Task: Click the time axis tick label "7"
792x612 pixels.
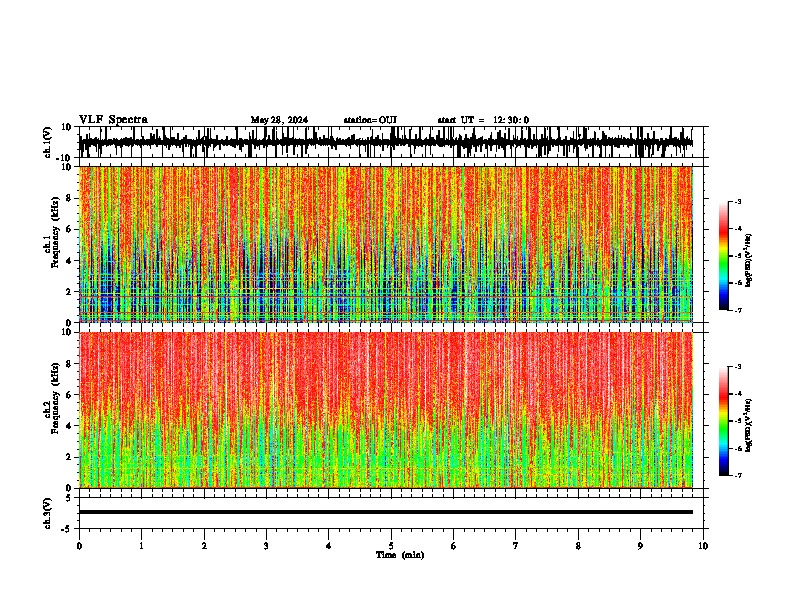Action: [x=516, y=546]
